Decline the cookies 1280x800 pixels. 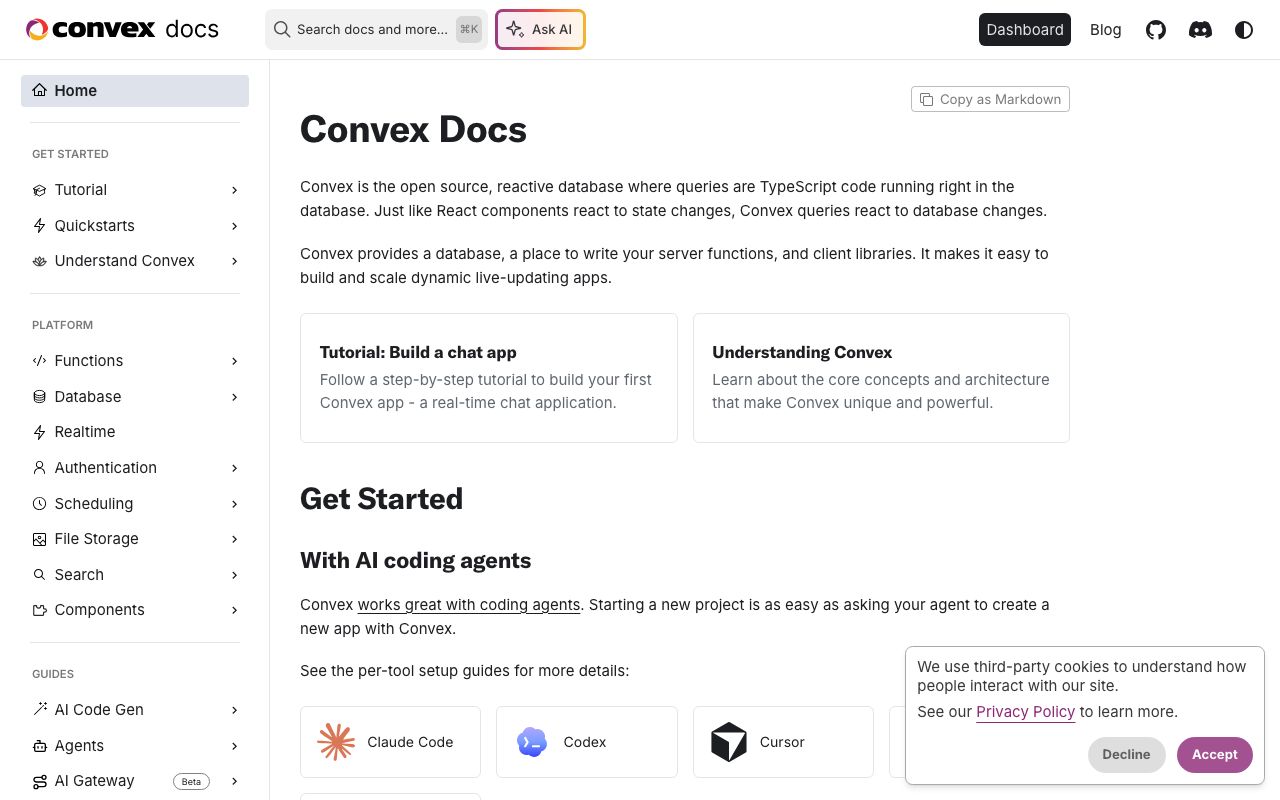click(1127, 755)
